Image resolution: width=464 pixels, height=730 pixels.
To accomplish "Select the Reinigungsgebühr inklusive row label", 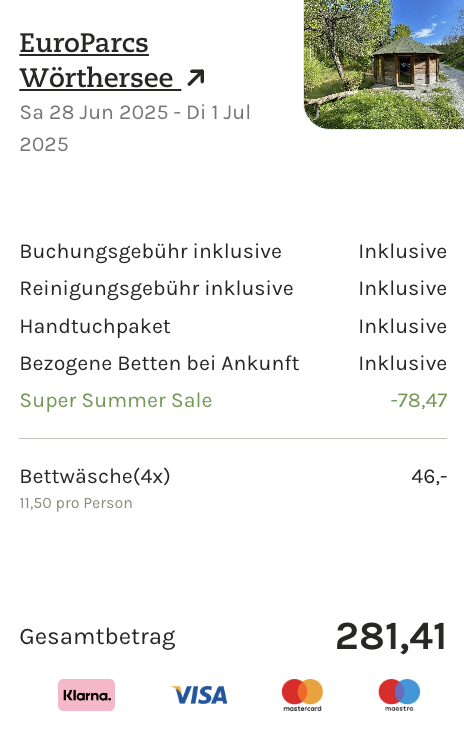I will coord(156,289).
